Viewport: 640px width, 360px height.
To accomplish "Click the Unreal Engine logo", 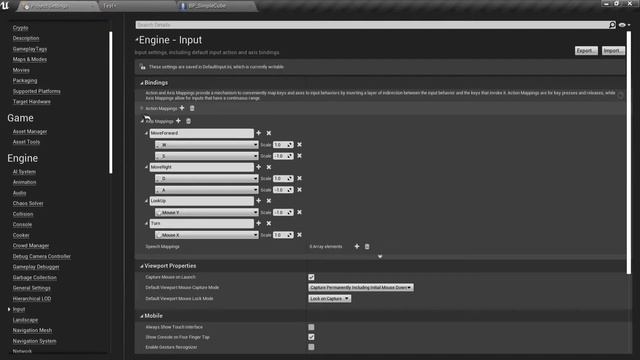I will coord(5,5).
